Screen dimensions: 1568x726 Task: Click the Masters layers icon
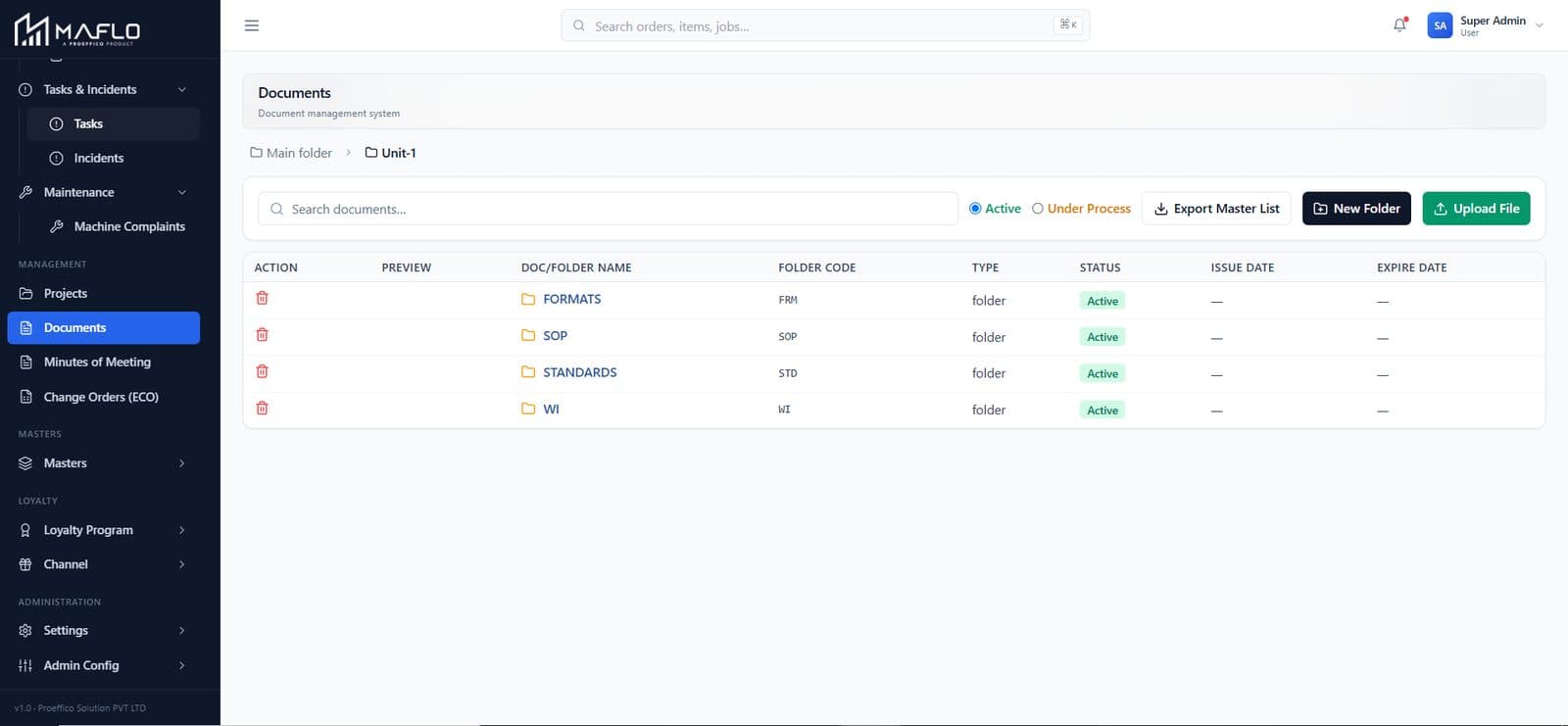pyautogui.click(x=25, y=463)
